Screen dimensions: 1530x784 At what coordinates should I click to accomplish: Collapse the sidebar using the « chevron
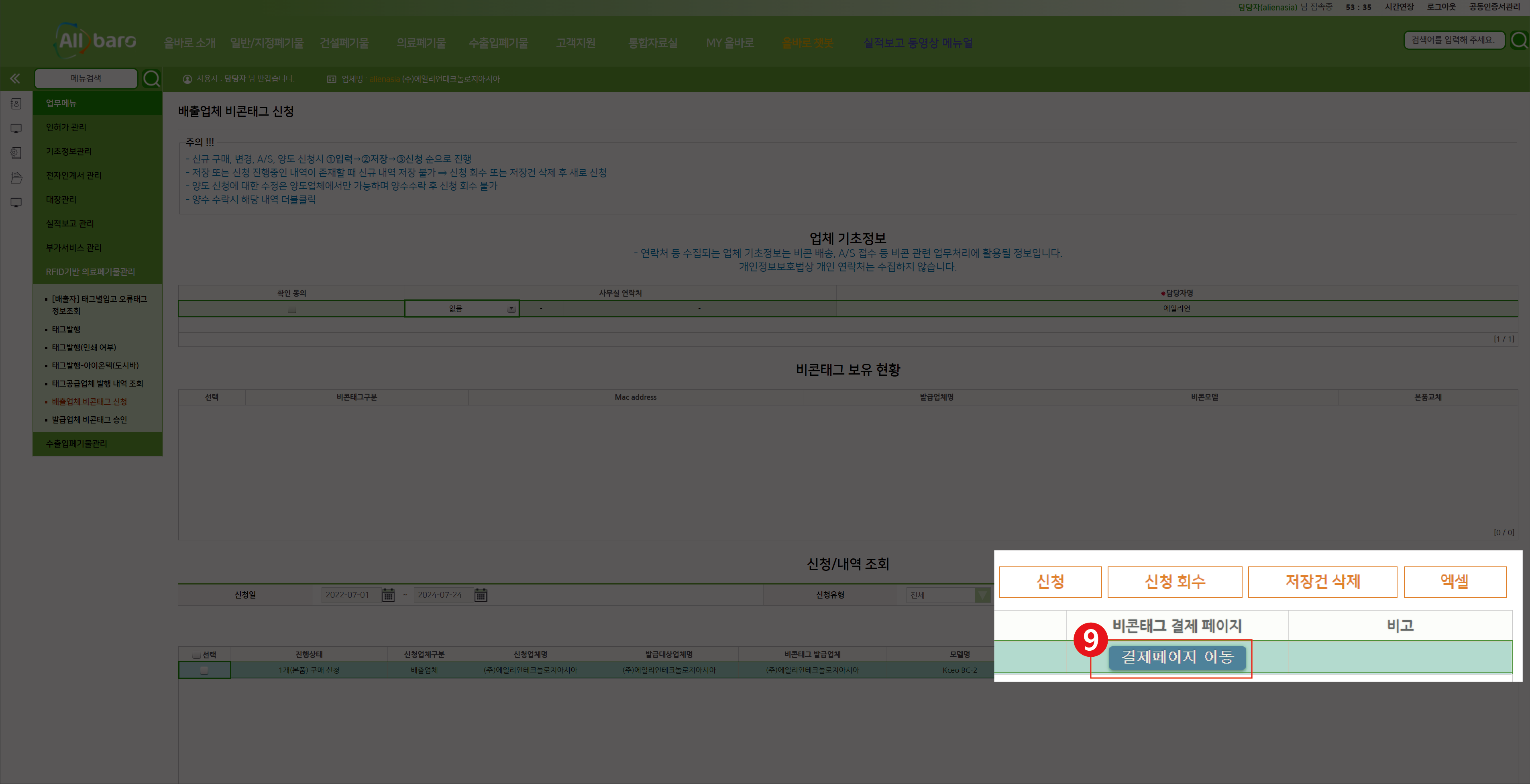(x=15, y=78)
